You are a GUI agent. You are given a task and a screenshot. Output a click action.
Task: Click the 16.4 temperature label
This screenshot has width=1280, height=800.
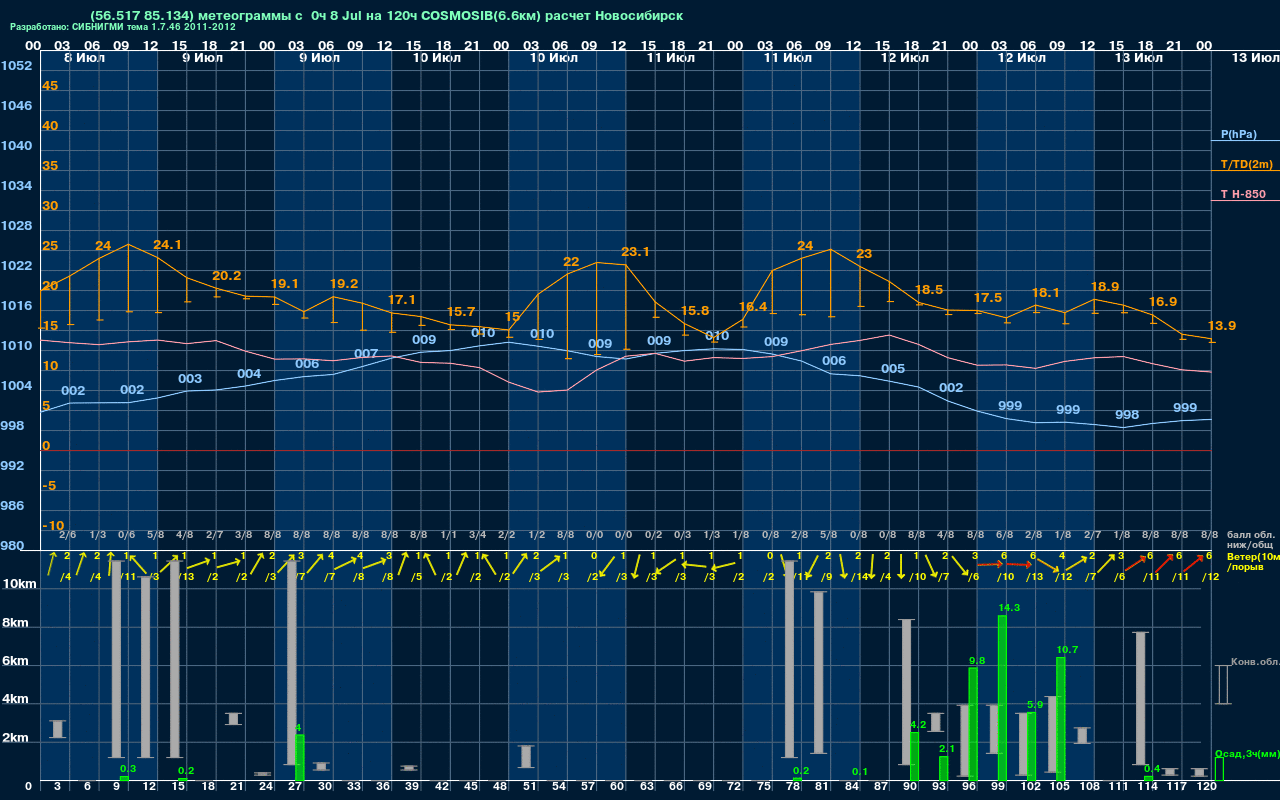point(753,307)
